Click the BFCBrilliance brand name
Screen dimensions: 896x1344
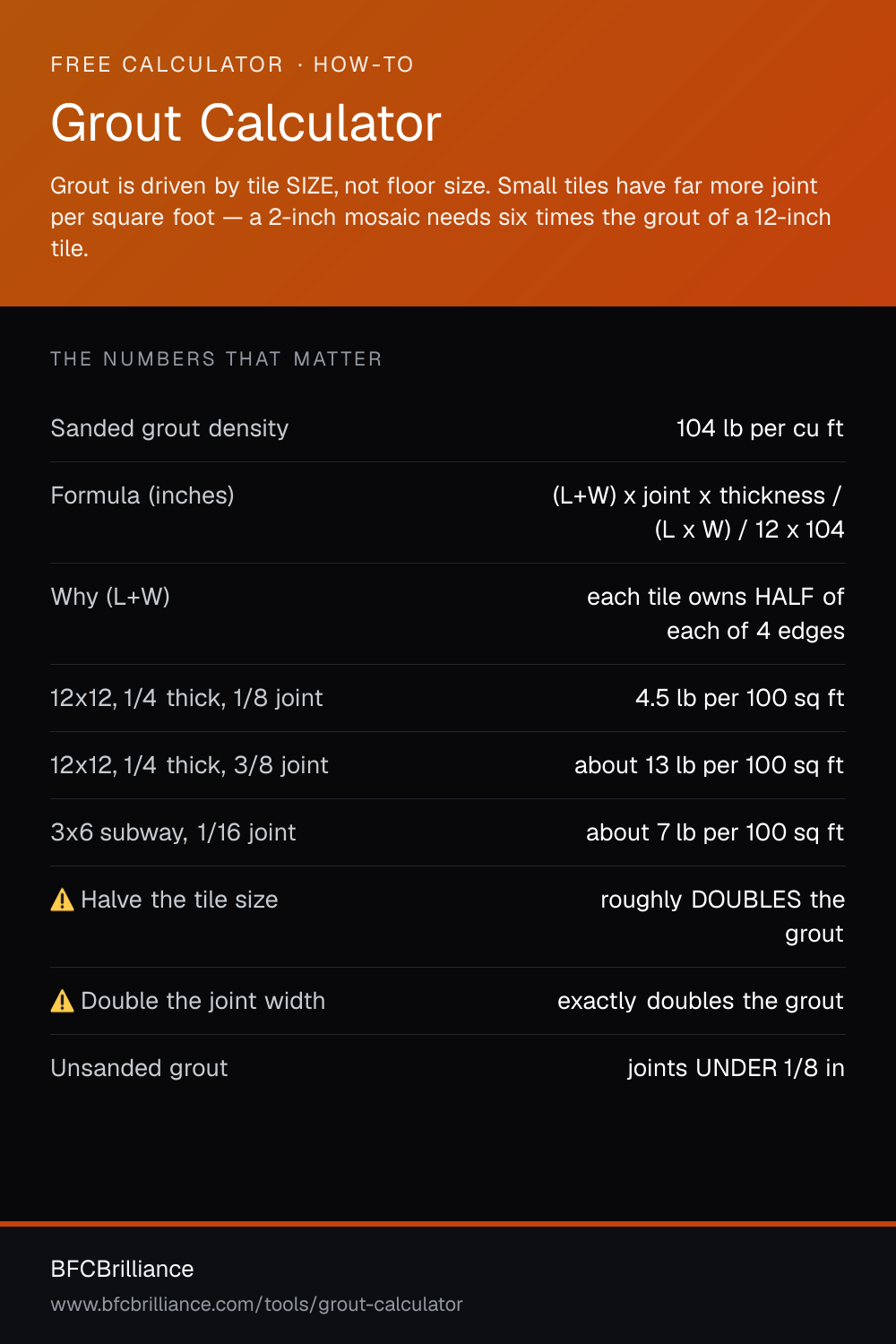[122, 1269]
